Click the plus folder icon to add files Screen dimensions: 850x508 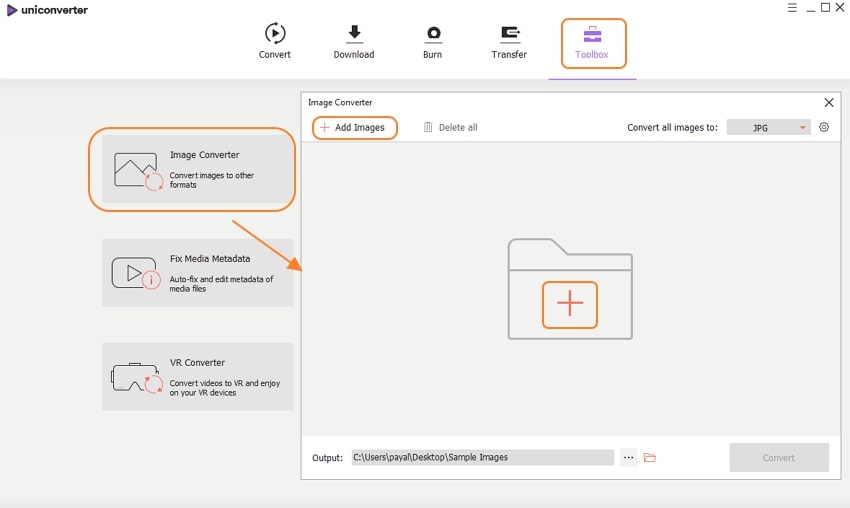(x=569, y=305)
